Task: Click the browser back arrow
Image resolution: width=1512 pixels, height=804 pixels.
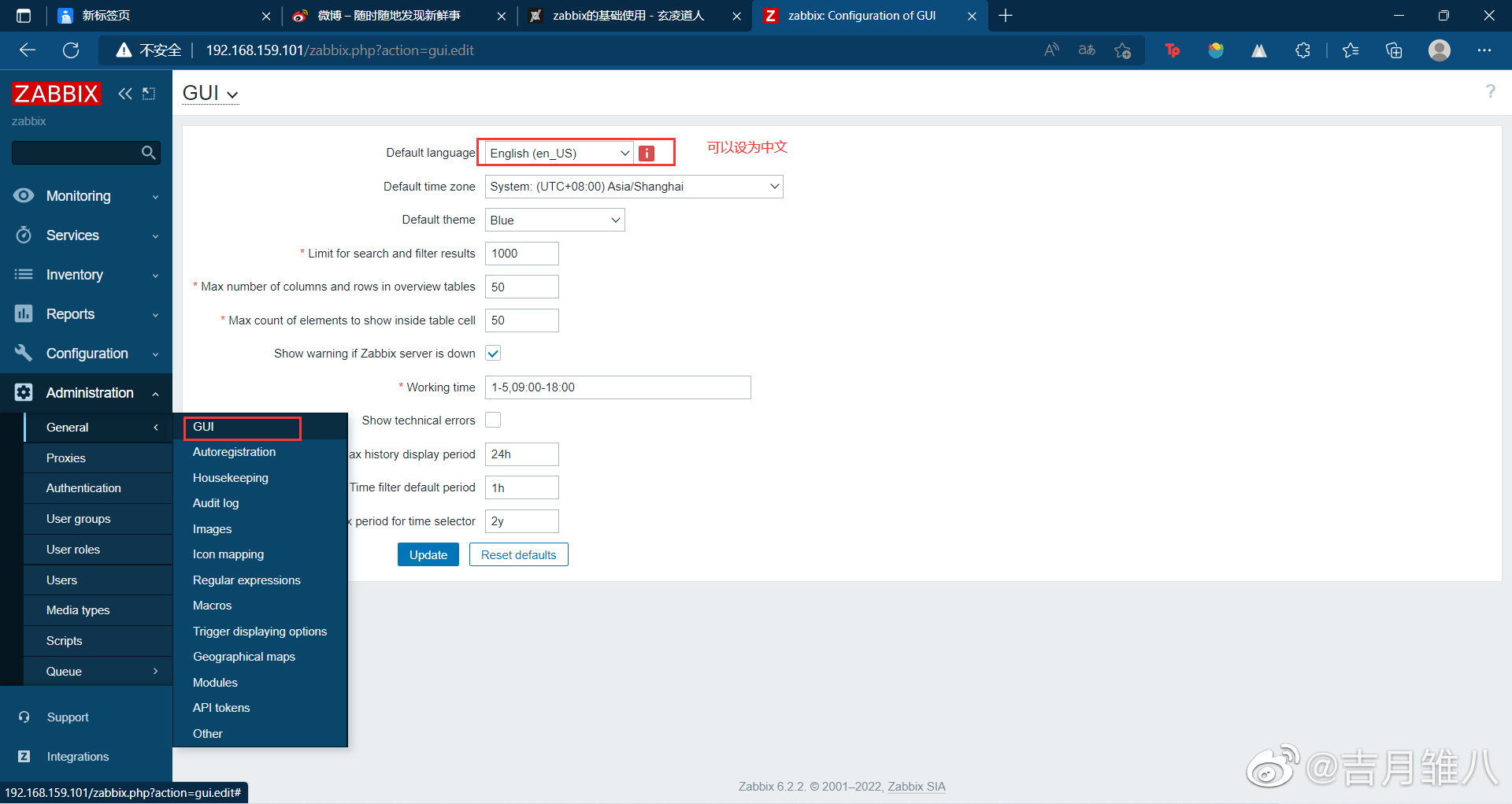Action: click(x=28, y=50)
